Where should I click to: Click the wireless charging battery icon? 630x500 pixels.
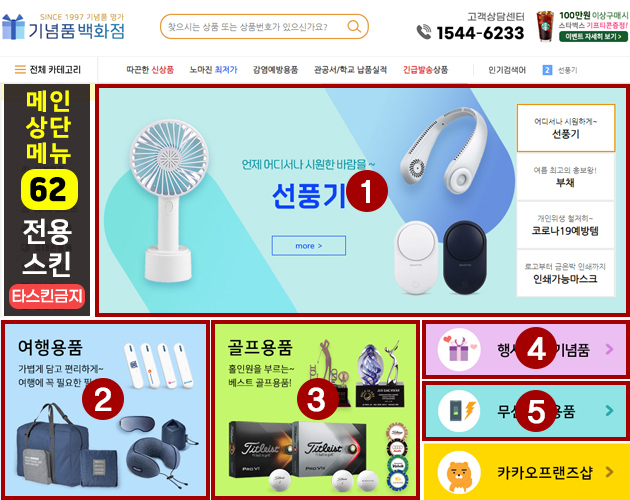[459, 411]
